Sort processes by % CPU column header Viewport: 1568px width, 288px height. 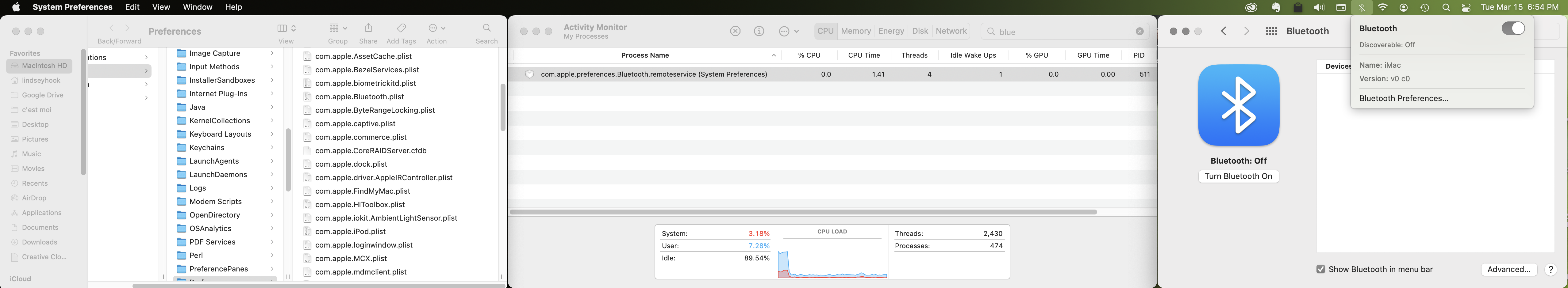click(809, 55)
